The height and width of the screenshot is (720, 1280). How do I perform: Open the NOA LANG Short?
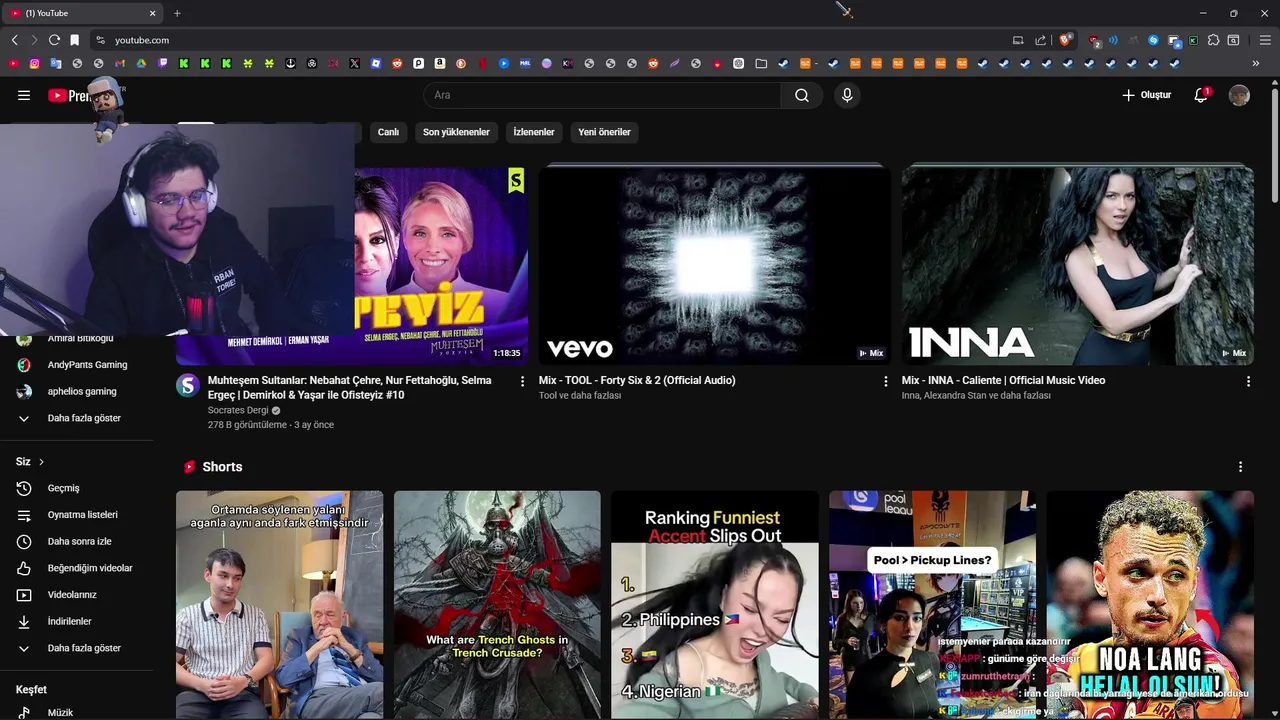coord(1150,605)
